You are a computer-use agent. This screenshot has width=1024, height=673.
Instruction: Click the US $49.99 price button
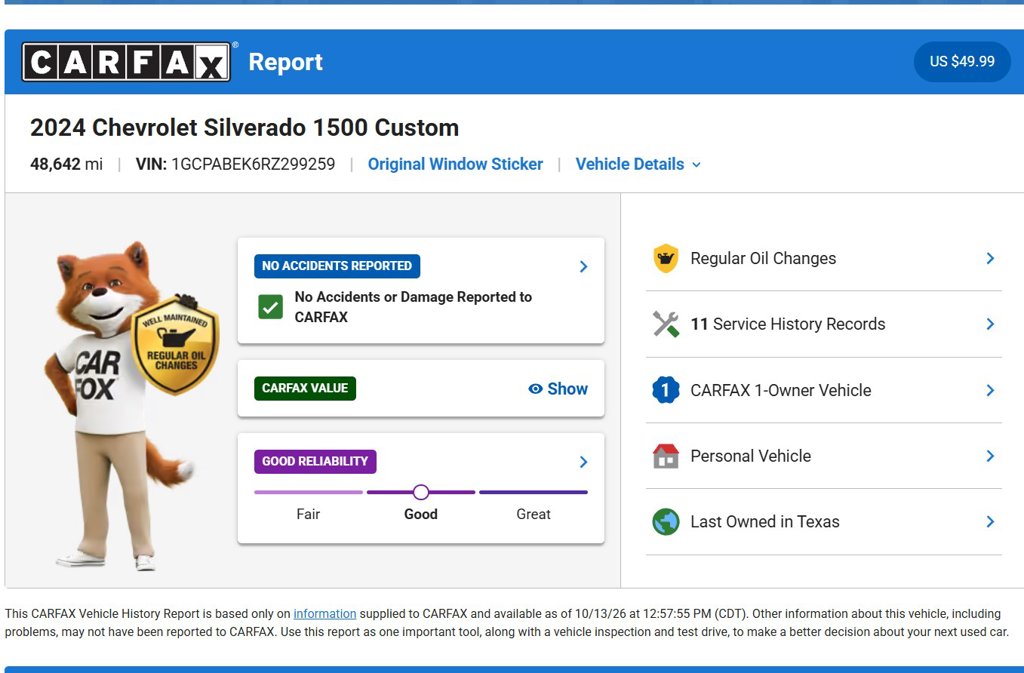(962, 61)
